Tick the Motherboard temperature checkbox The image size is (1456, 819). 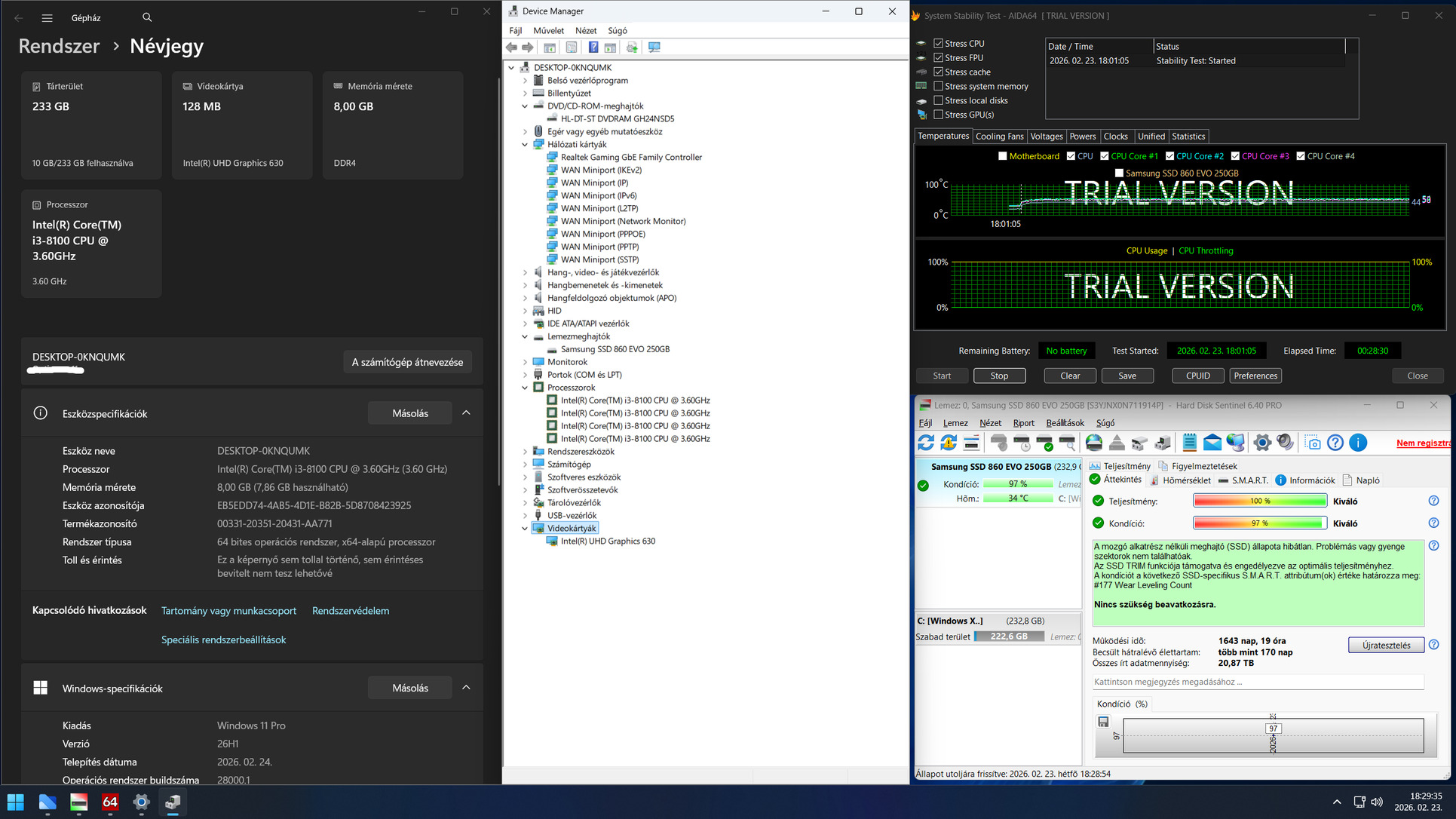point(1002,156)
